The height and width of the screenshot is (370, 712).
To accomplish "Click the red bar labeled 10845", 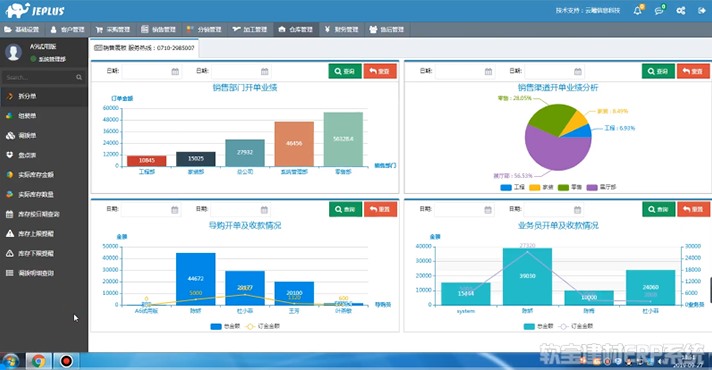I will (x=147, y=161).
